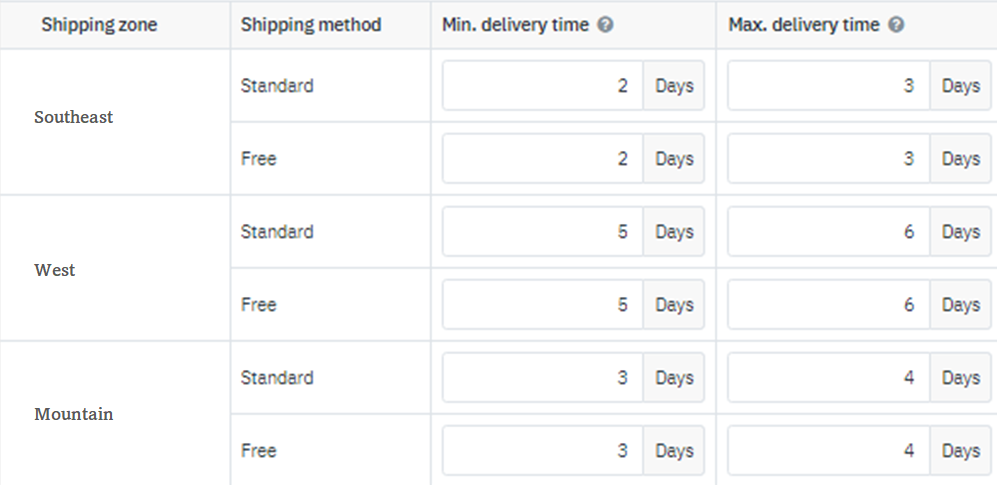Edit West Standard max delivery time field
This screenshot has width=997, height=485.
829,232
